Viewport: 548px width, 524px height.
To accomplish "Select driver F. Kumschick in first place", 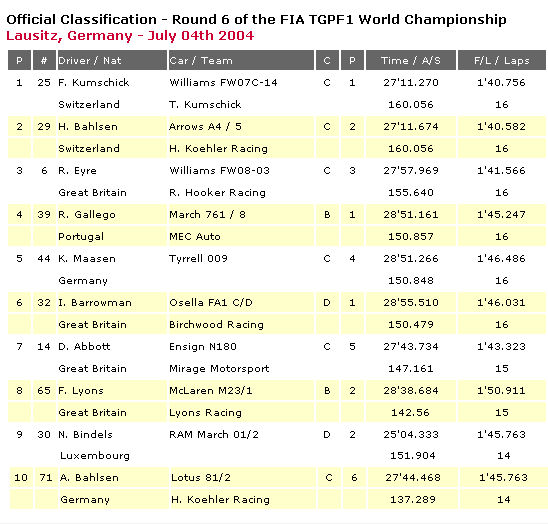I will [94, 82].
